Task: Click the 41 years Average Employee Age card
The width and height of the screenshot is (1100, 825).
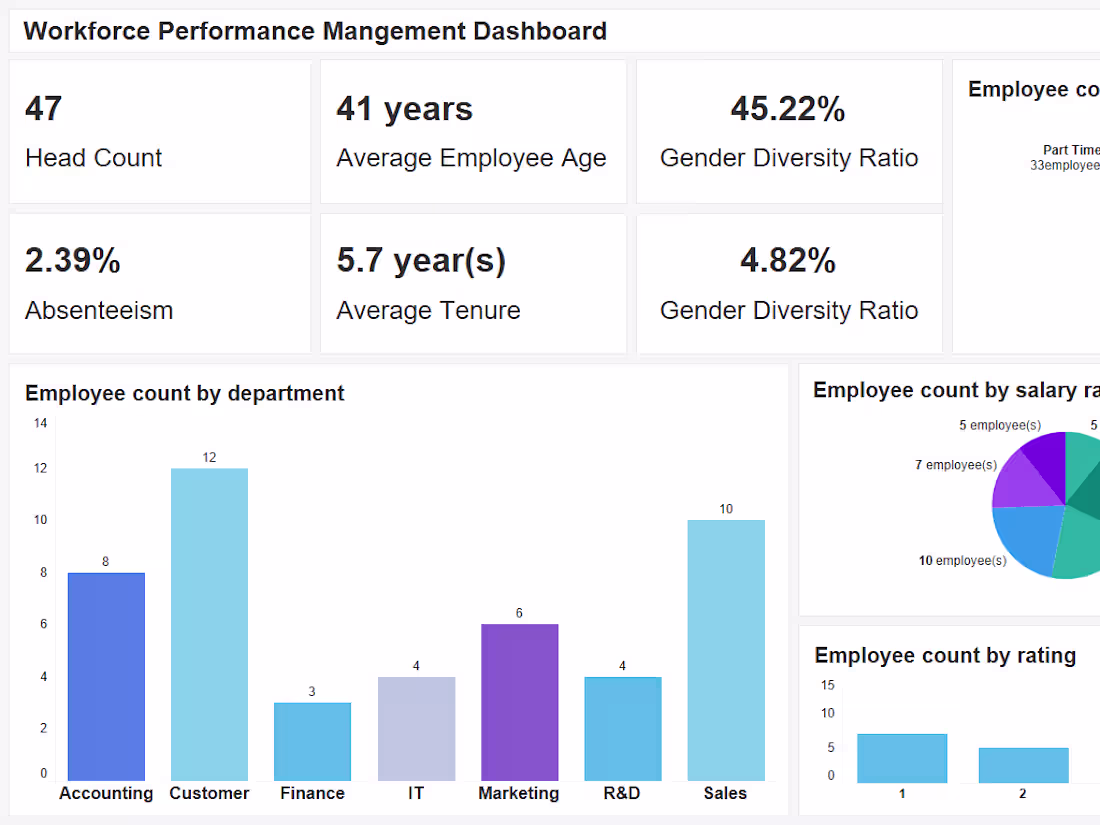Action: point(474,132)
